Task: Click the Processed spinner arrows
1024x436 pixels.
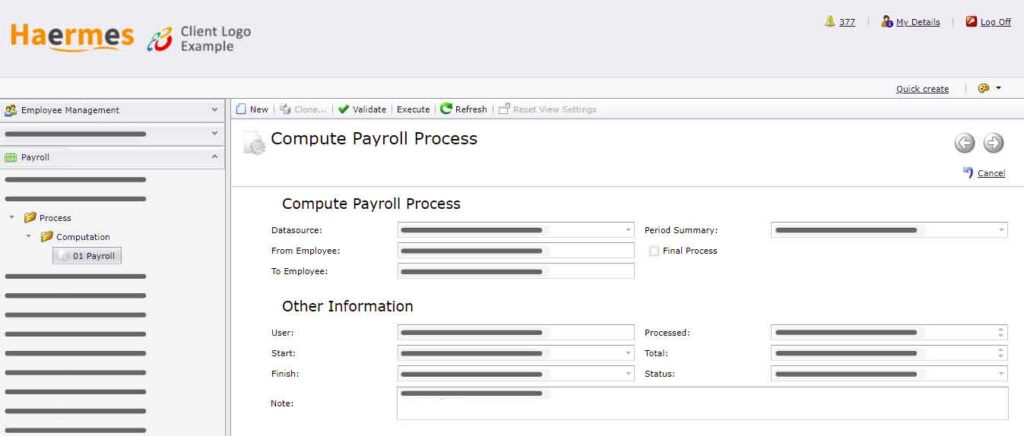Action: (x=1000, y=332)
